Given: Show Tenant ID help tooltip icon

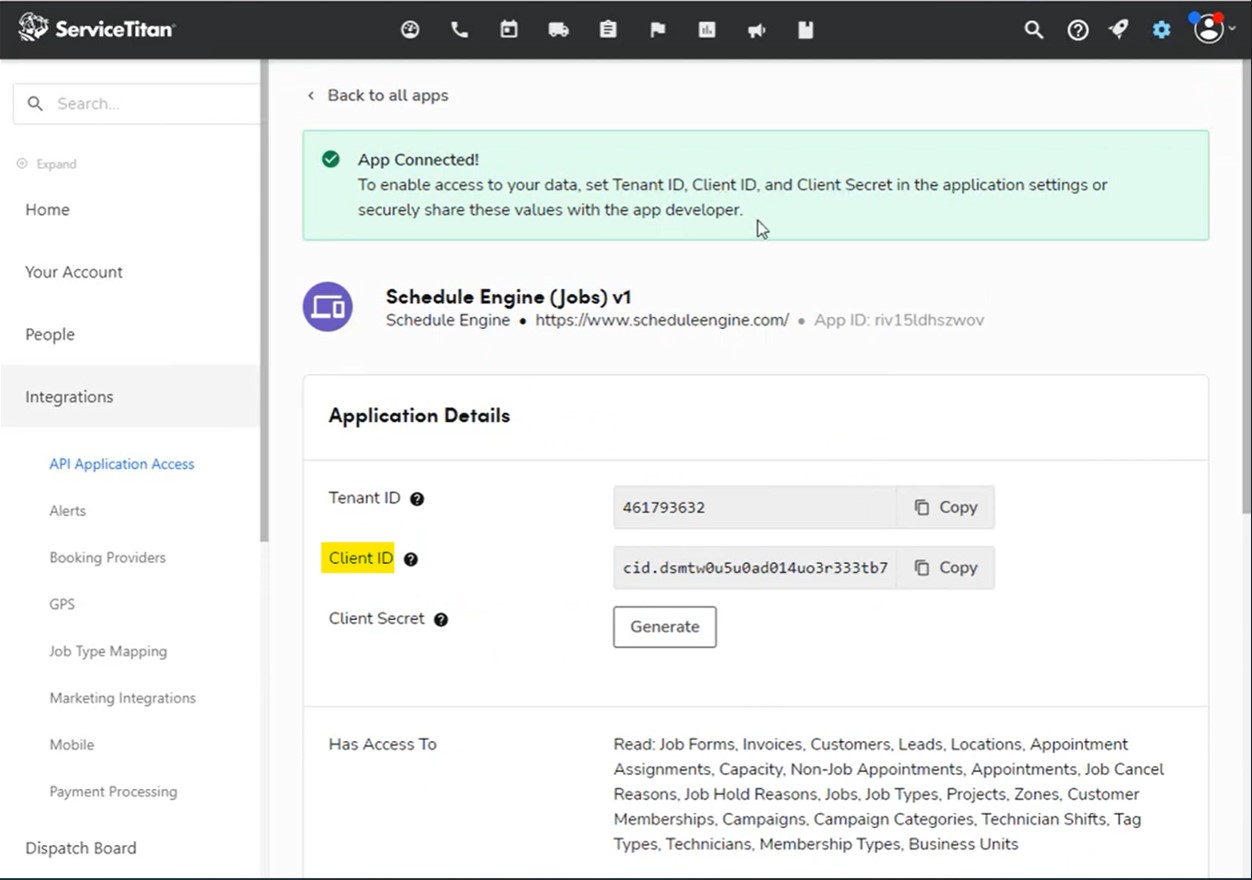Looking at the screenshot, I should tap(417, 499).
